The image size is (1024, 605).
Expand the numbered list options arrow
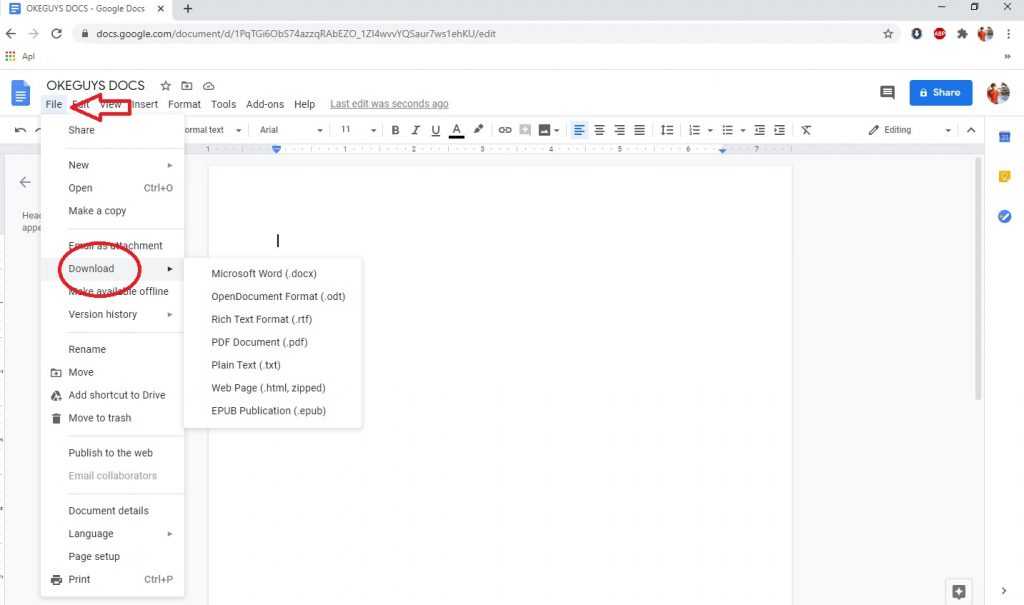pos(710,130)
